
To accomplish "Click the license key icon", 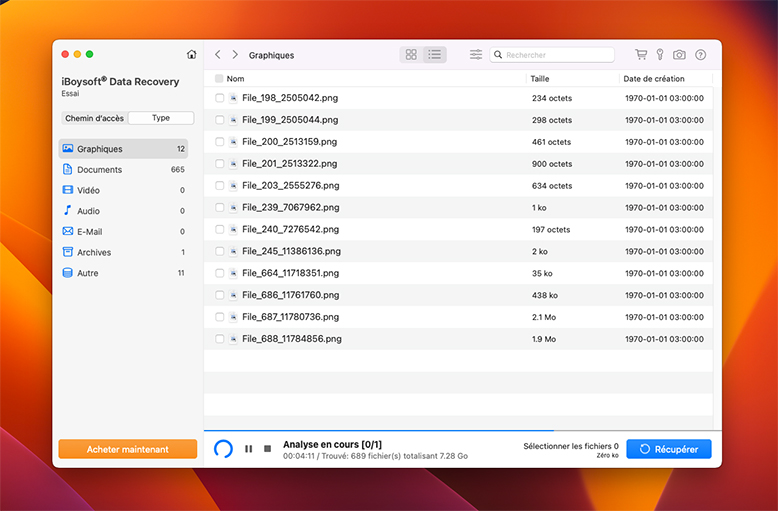I will pyautogui.click(x=660, y=55).
